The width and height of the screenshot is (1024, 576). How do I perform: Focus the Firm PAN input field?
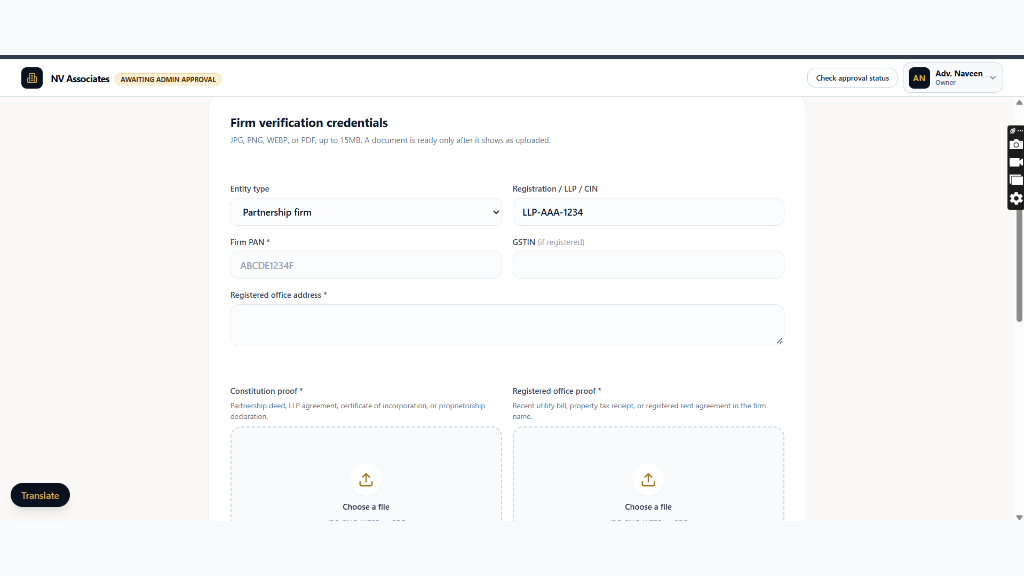point(366,265)
